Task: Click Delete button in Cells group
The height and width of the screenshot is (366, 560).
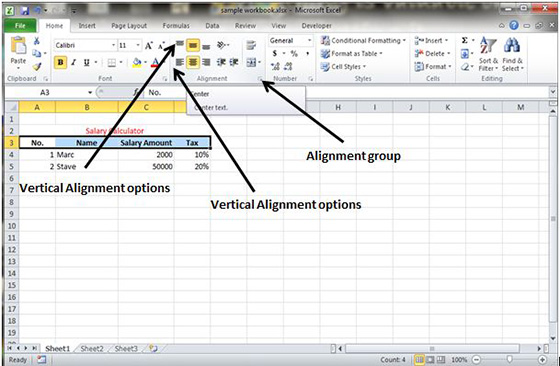Action: 432,54
